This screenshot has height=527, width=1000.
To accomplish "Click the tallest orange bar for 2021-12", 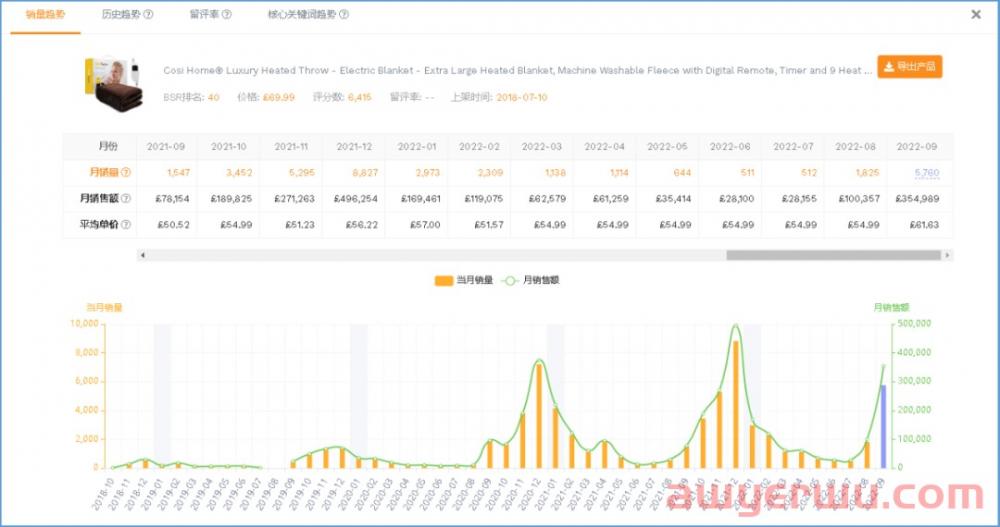I will click(x=735, y=404).
